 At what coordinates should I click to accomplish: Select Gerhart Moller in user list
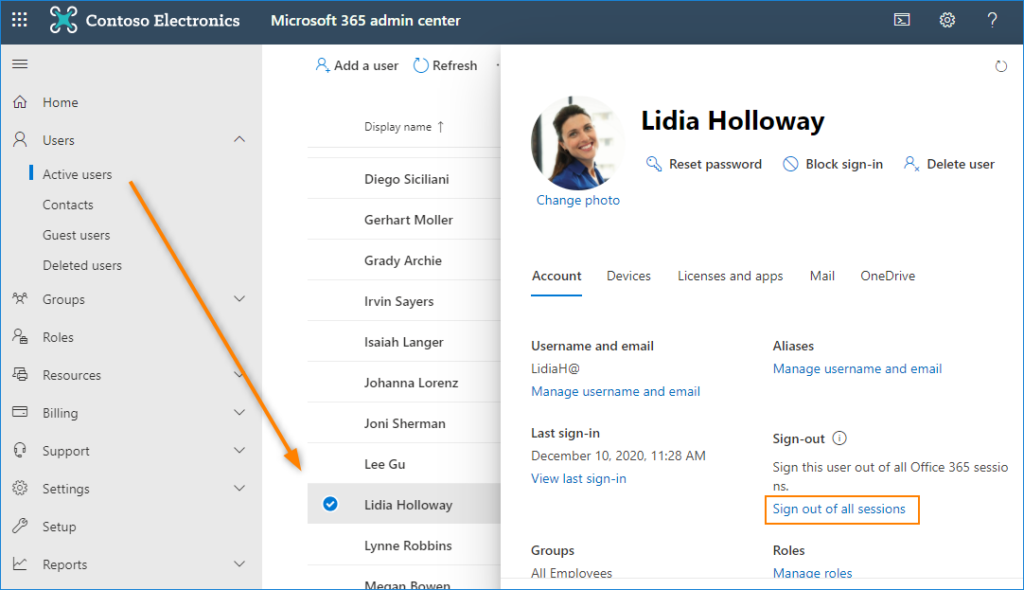[409, 220]
